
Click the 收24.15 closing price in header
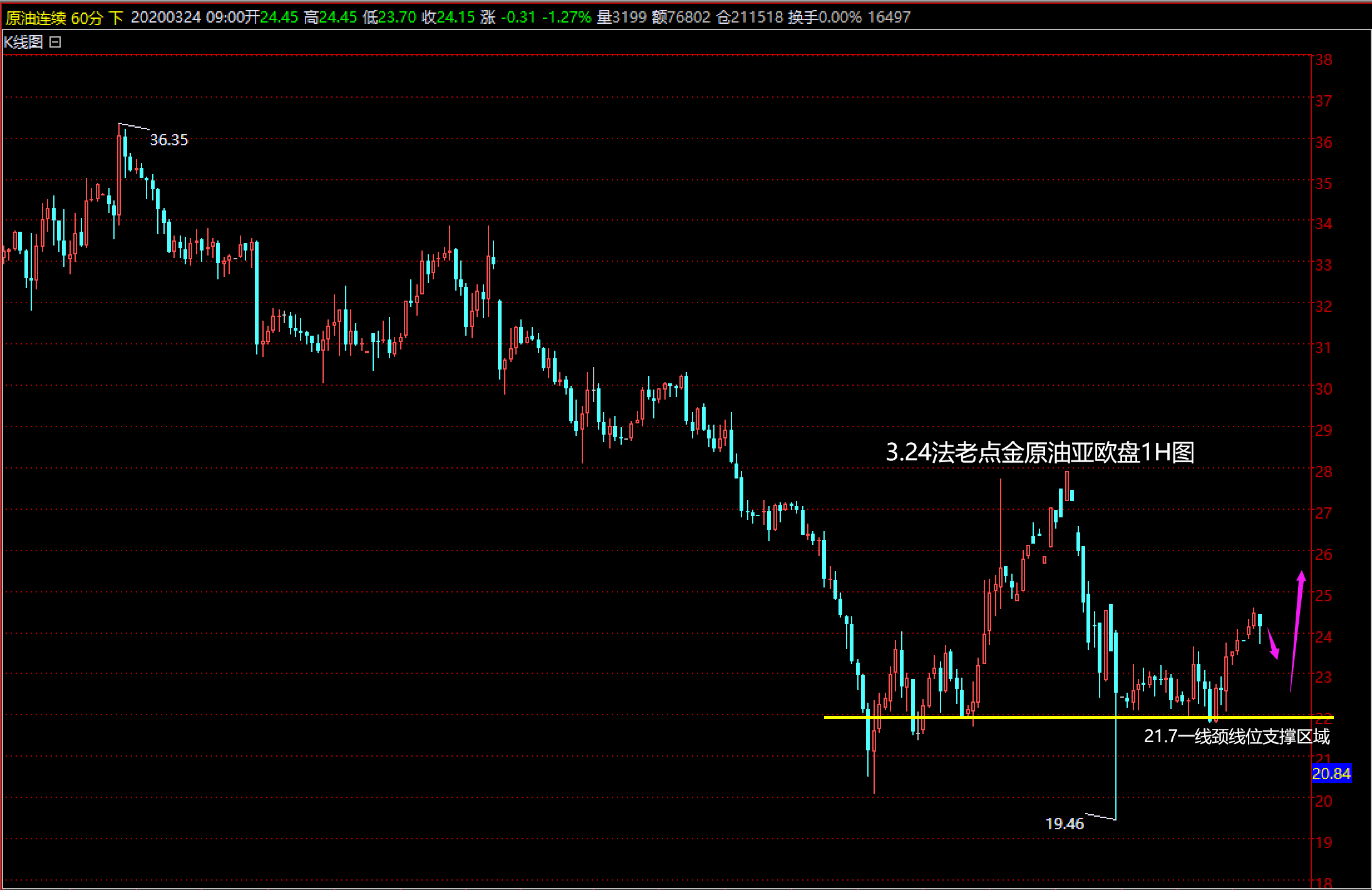click(448, 17)
